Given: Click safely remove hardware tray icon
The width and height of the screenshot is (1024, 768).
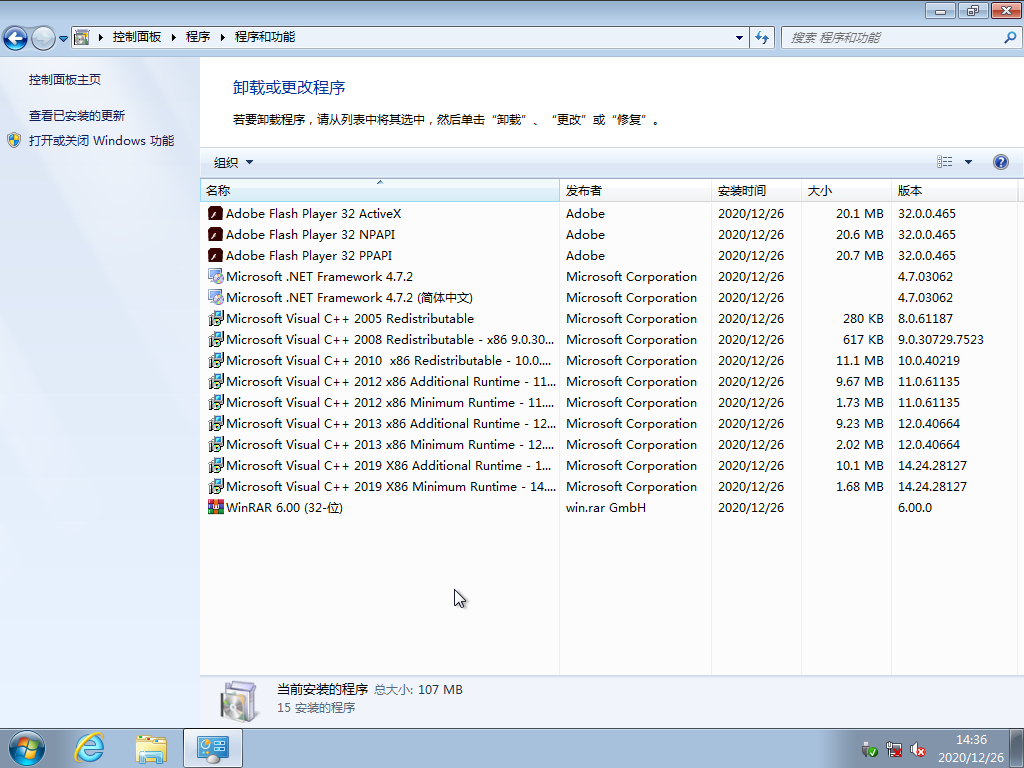Looking at the screenshot, I should pyautogui.click(x=869, y=749).
